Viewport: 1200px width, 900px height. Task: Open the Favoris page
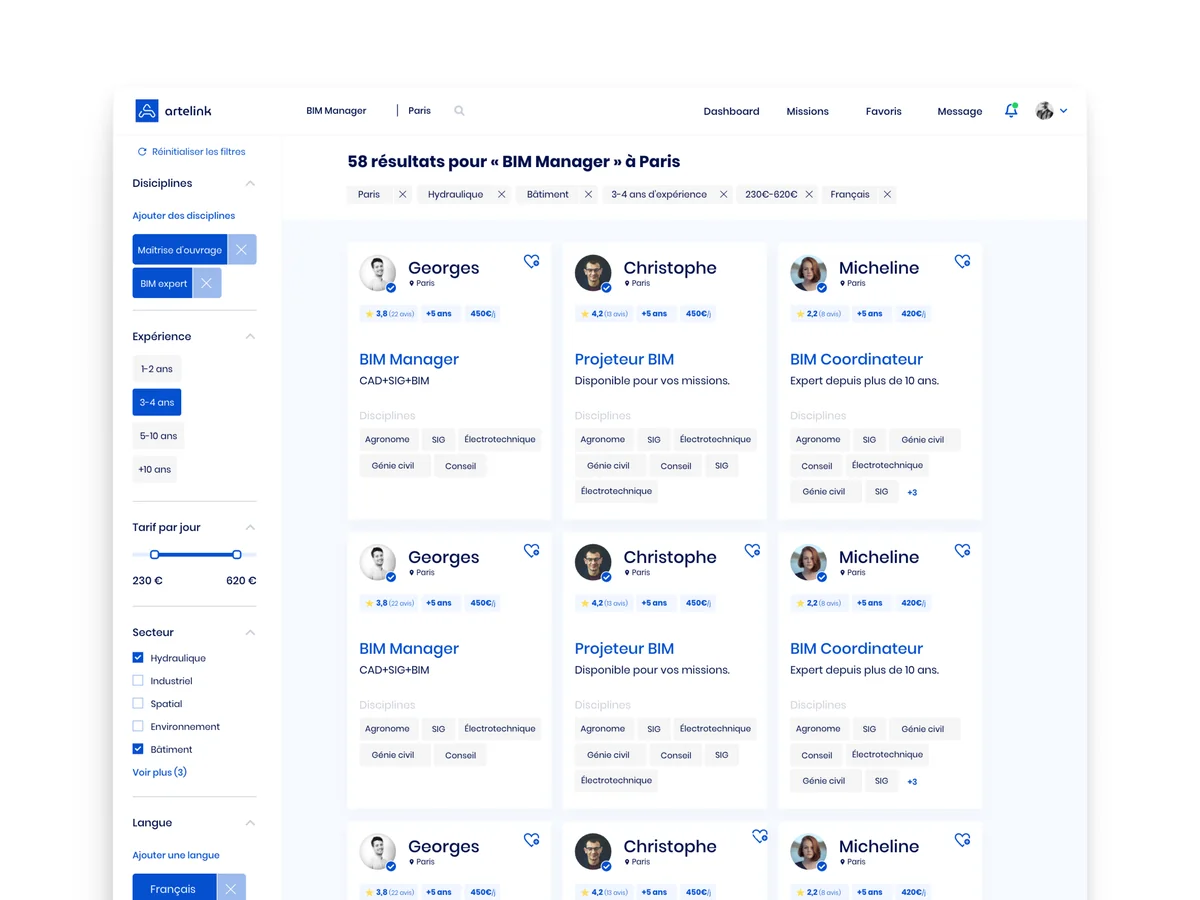(x=884, y=111)
